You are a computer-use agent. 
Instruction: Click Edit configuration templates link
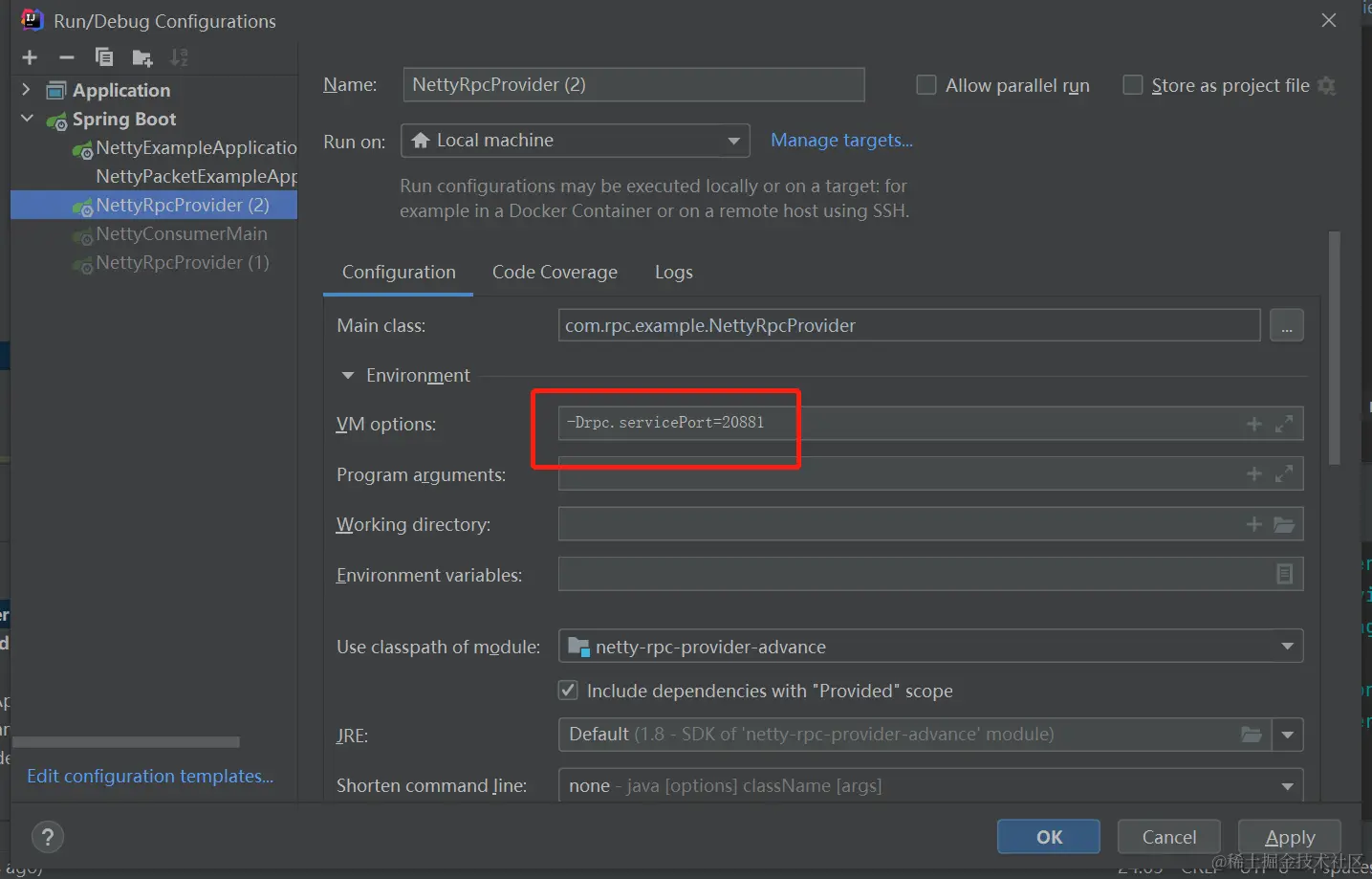point(150,776)
